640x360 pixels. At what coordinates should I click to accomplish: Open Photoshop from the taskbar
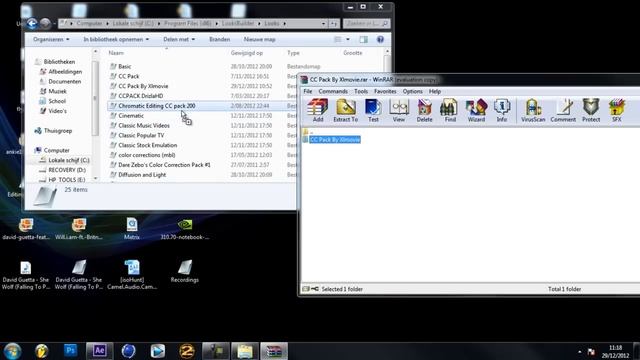(x=70, y=351)
